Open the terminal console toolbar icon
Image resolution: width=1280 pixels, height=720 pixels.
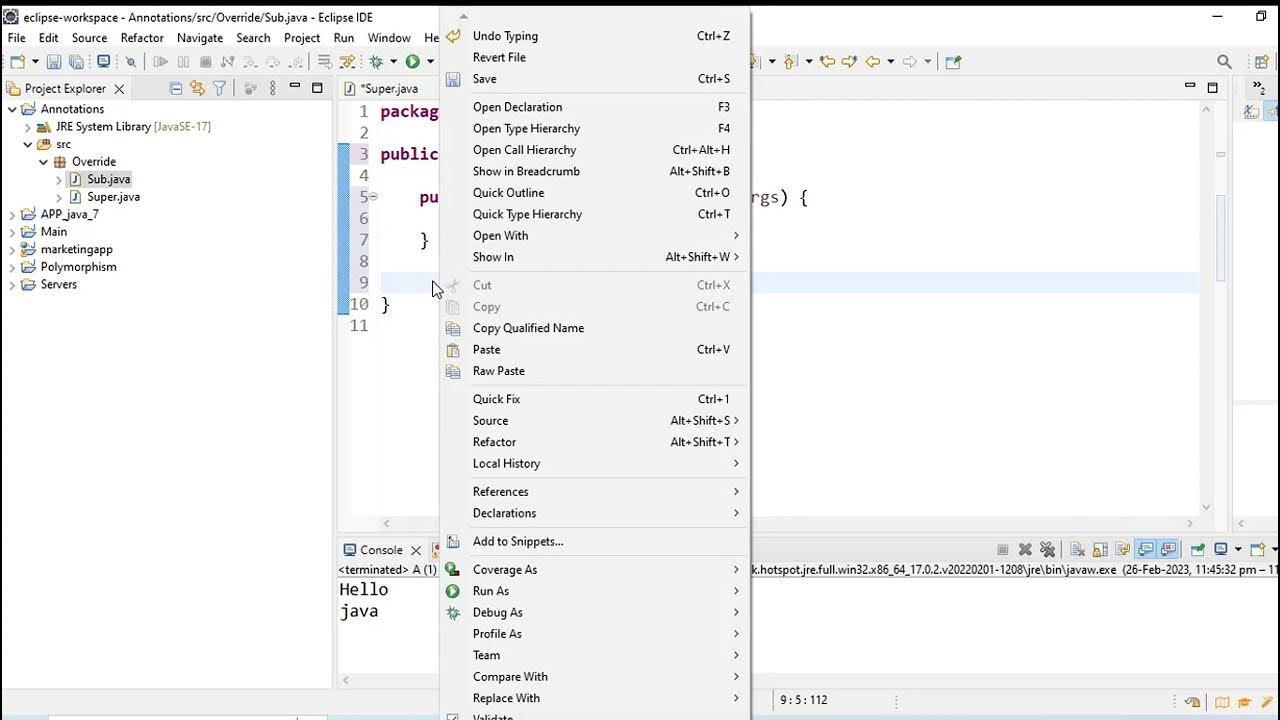point(103,62)
